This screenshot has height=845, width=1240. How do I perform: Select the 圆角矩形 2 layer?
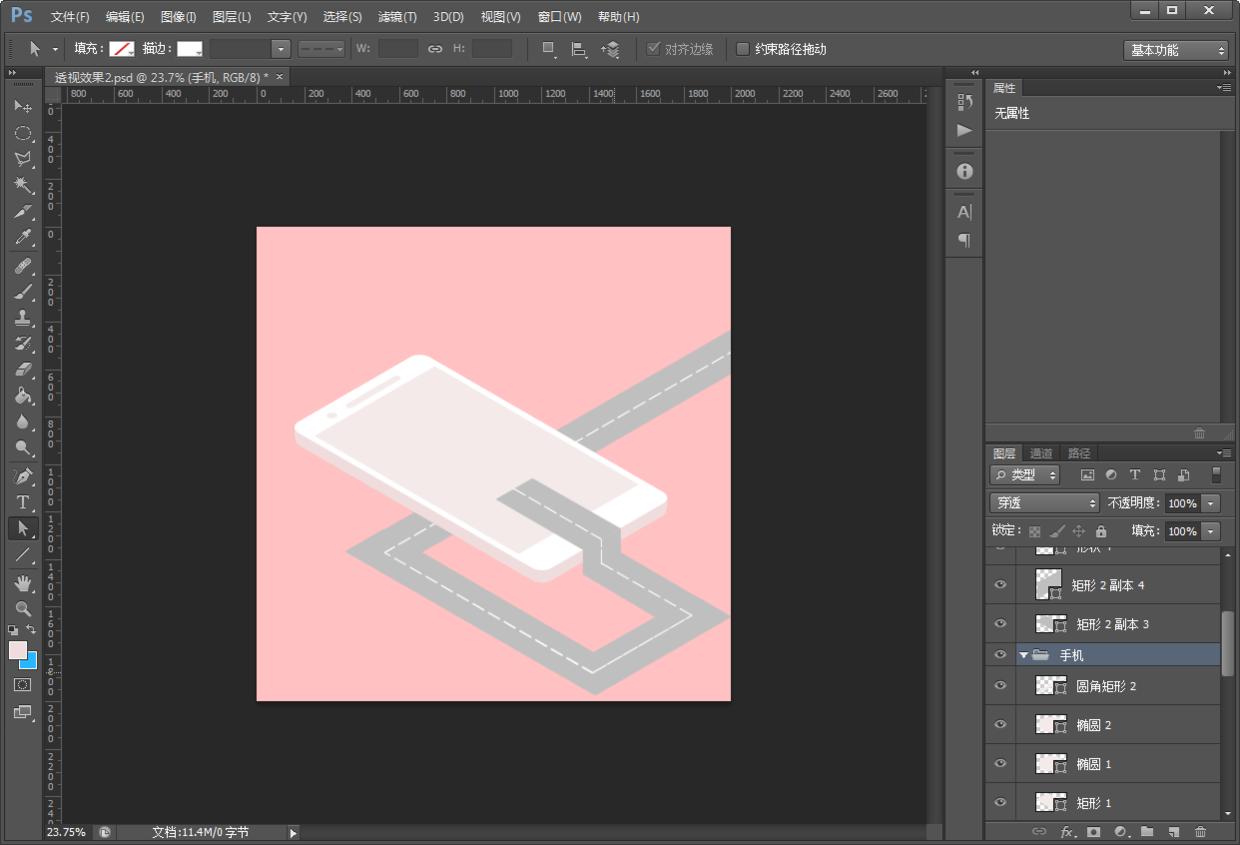[1106, 686]
